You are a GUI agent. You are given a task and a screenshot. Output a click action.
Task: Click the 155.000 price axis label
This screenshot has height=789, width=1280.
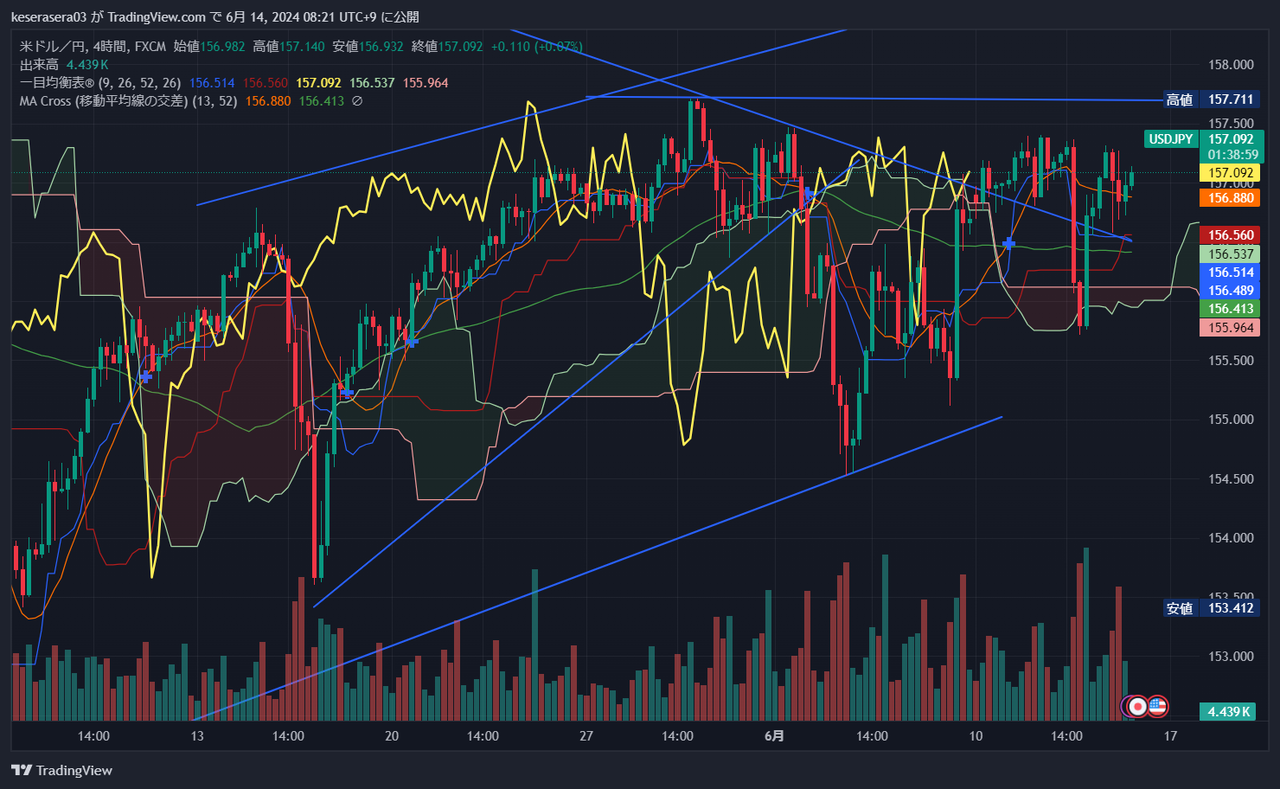(1231, 420)
